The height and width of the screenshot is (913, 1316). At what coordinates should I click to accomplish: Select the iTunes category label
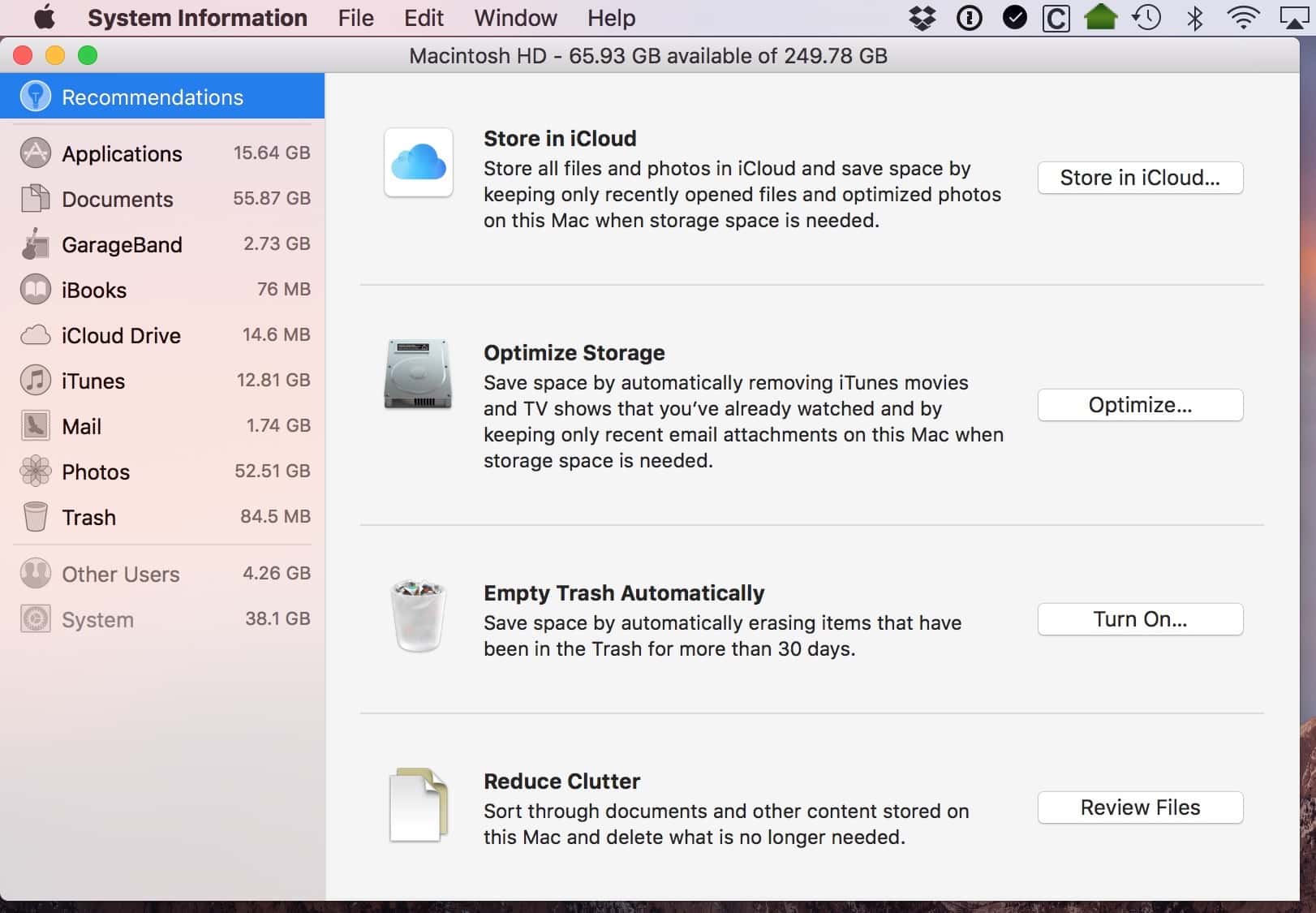click(93, 381)
